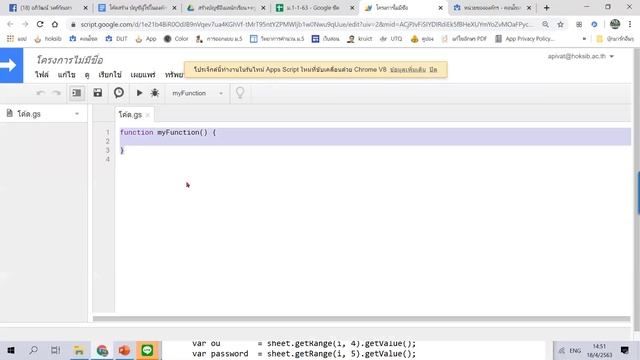The height and width of the screenshot is (360, 640).
Task: Open a new browser tab
Action: click(x=547, y=8)
